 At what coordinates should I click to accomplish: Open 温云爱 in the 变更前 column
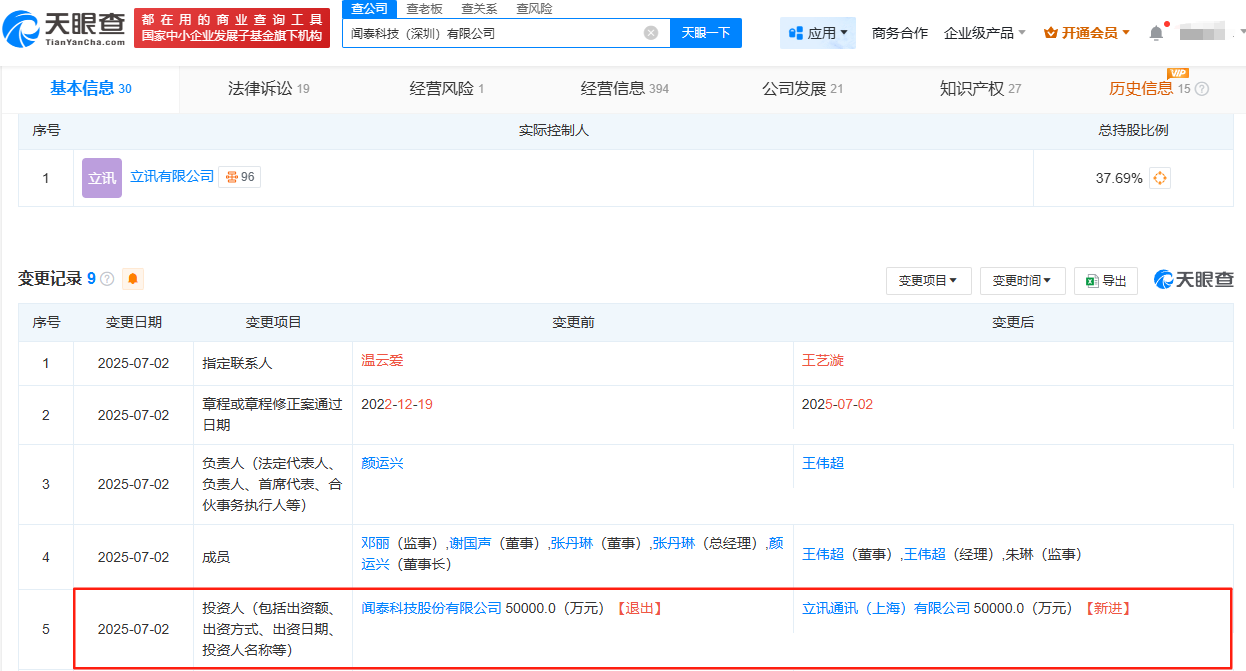pyautogui.click(x=382, y=360)
